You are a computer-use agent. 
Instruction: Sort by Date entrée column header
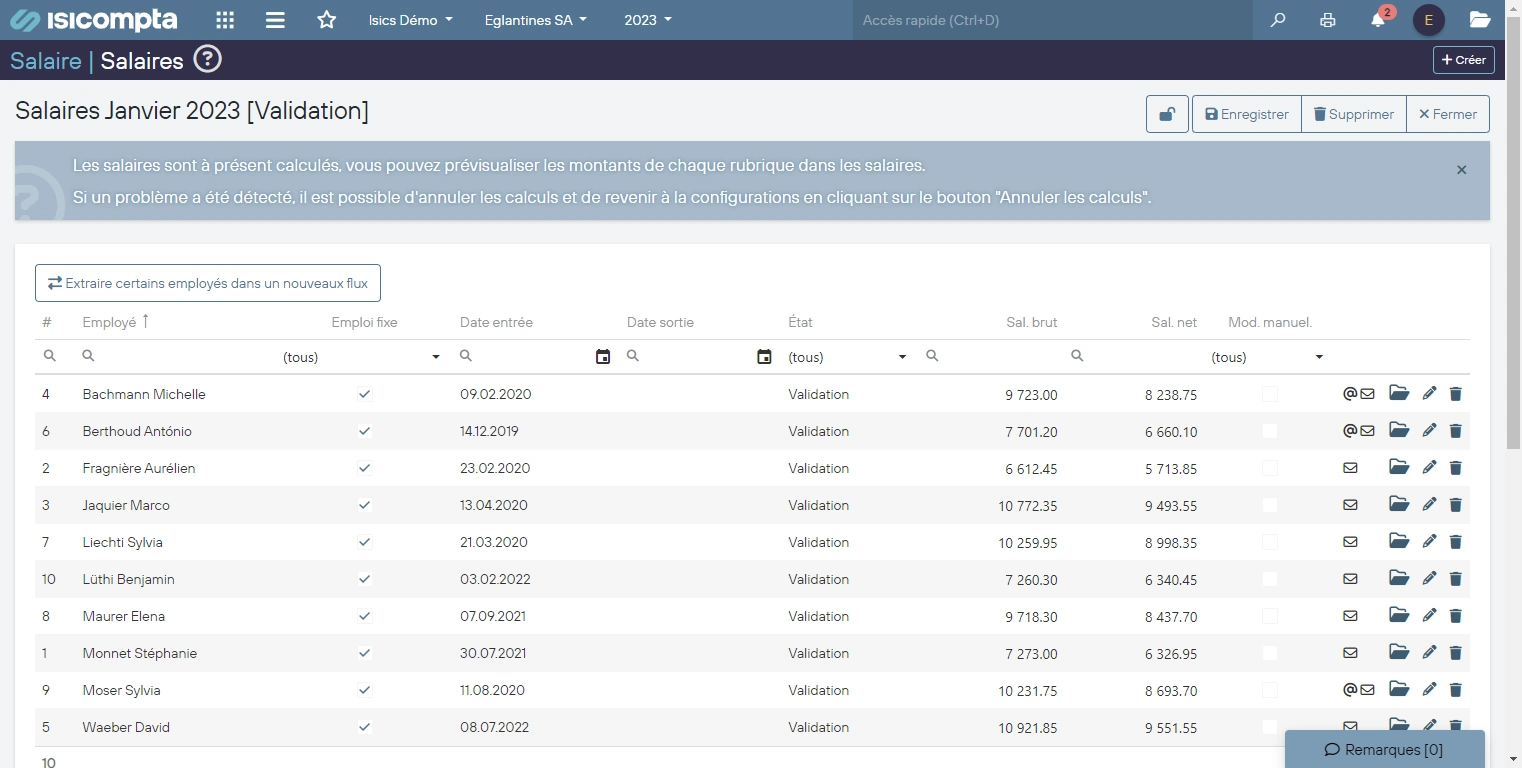coord(496,322)
